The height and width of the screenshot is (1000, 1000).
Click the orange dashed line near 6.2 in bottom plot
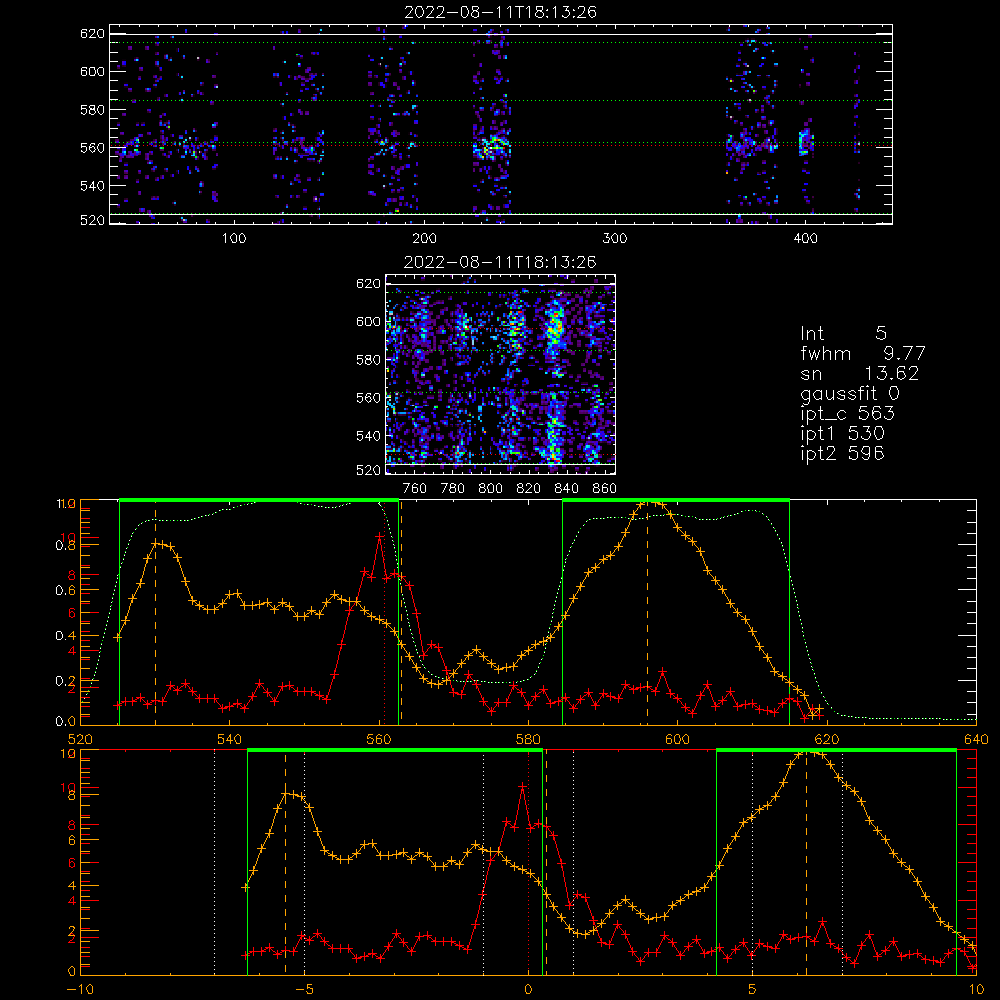[806, 863]
